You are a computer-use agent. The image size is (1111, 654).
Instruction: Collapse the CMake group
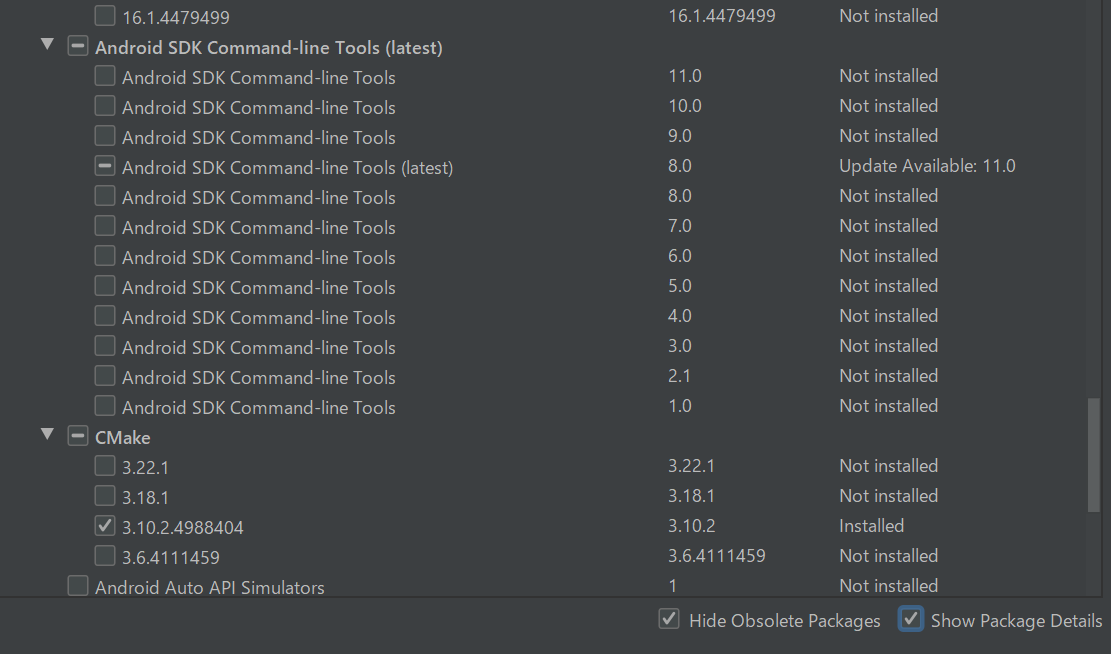pos(47,434)
